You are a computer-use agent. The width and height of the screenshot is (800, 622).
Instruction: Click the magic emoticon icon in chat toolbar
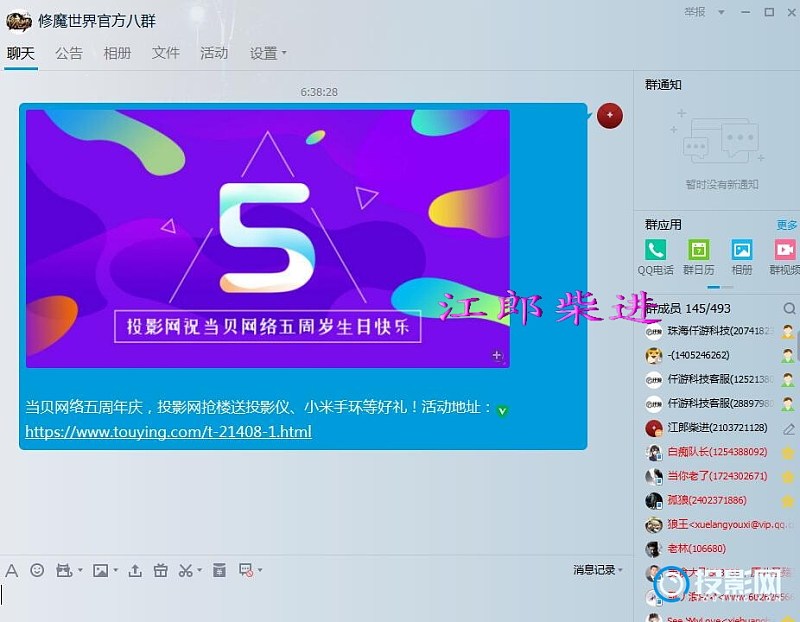(x=64, y=570)
